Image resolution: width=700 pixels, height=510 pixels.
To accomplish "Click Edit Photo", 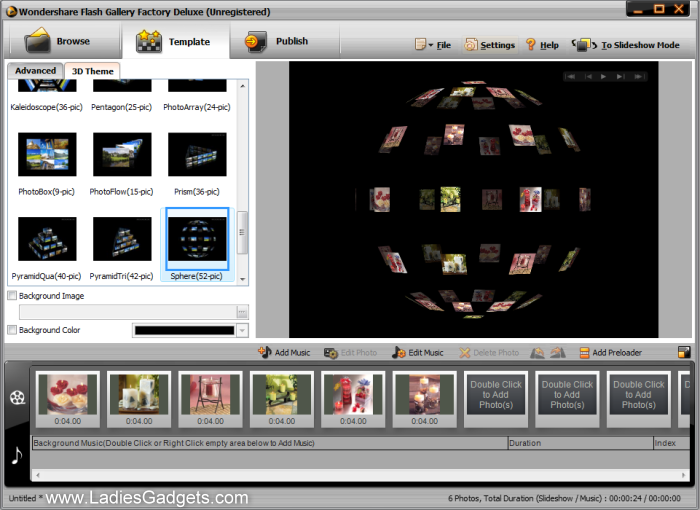I will click(x=350, y=353).
